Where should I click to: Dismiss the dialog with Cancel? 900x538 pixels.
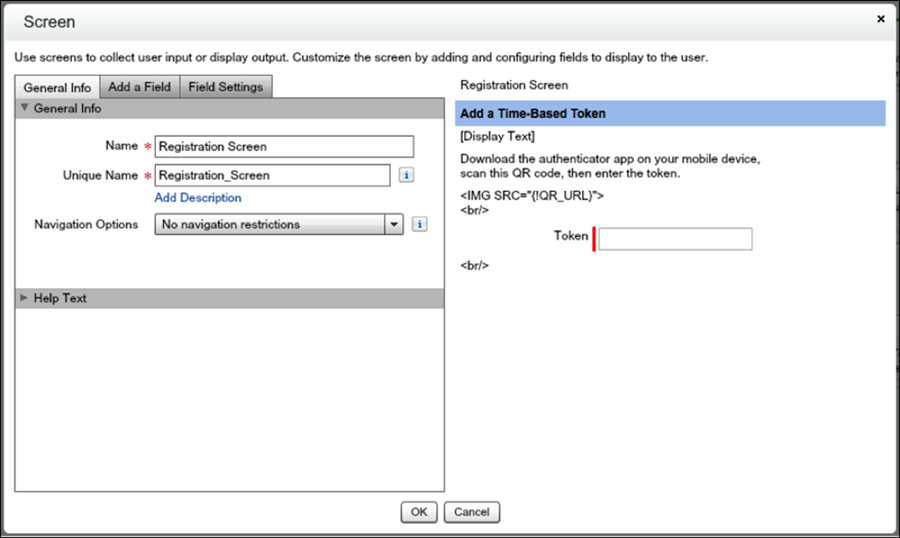coord(472,512)
